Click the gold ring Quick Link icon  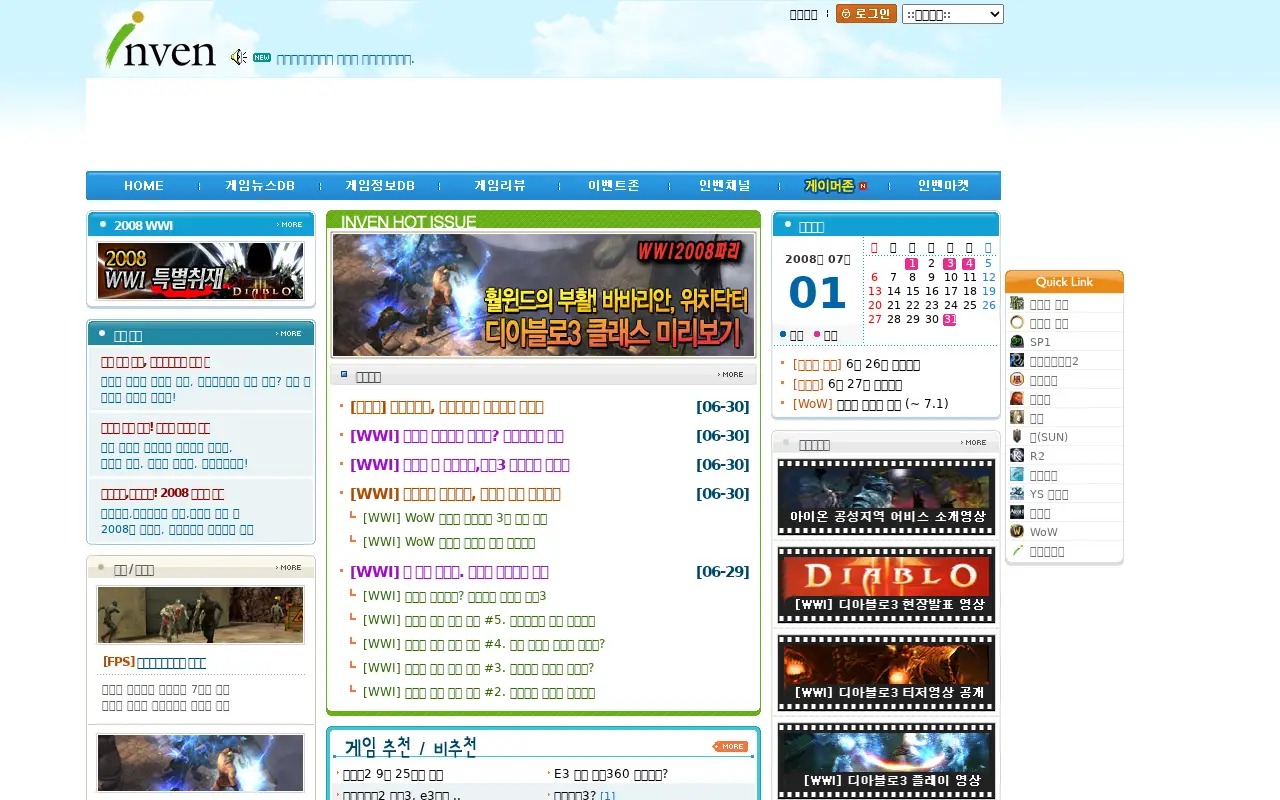point(1017,323)
